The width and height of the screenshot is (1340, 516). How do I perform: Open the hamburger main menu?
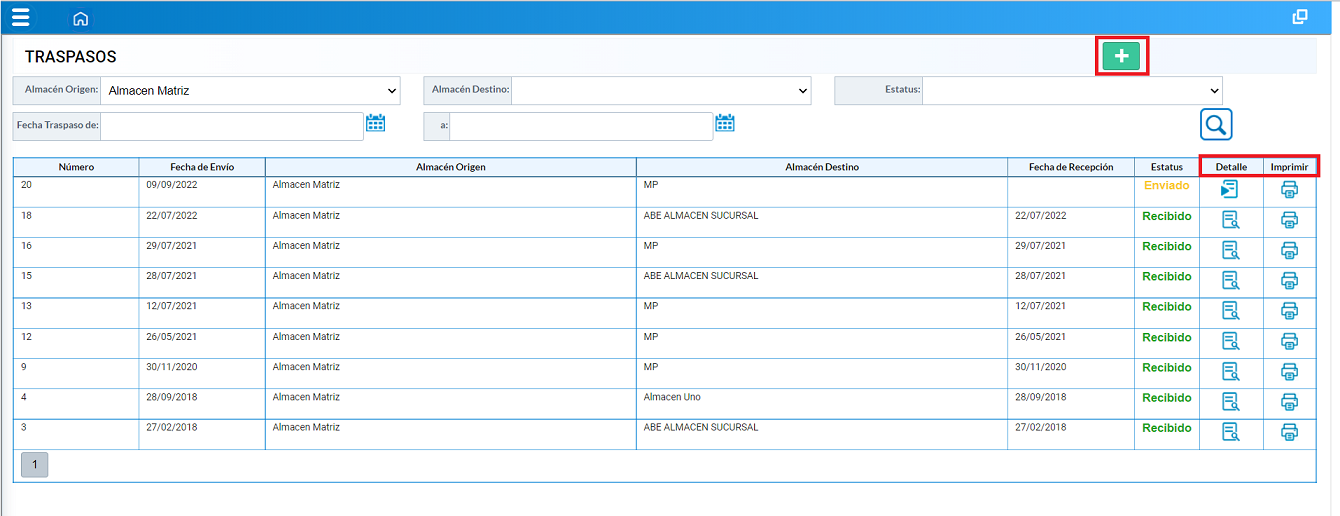point(20,17)
